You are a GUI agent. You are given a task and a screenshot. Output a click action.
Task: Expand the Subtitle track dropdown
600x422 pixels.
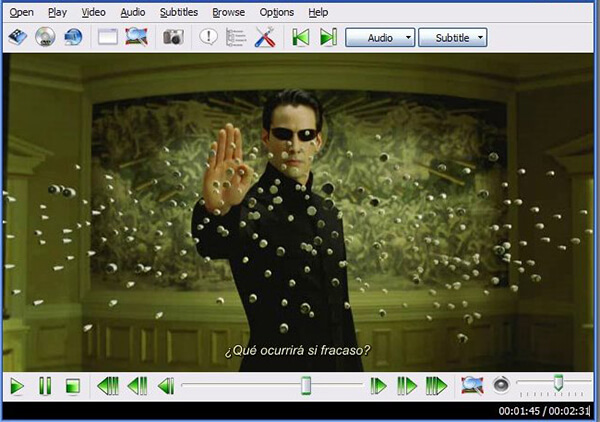[x=453, y=37]
